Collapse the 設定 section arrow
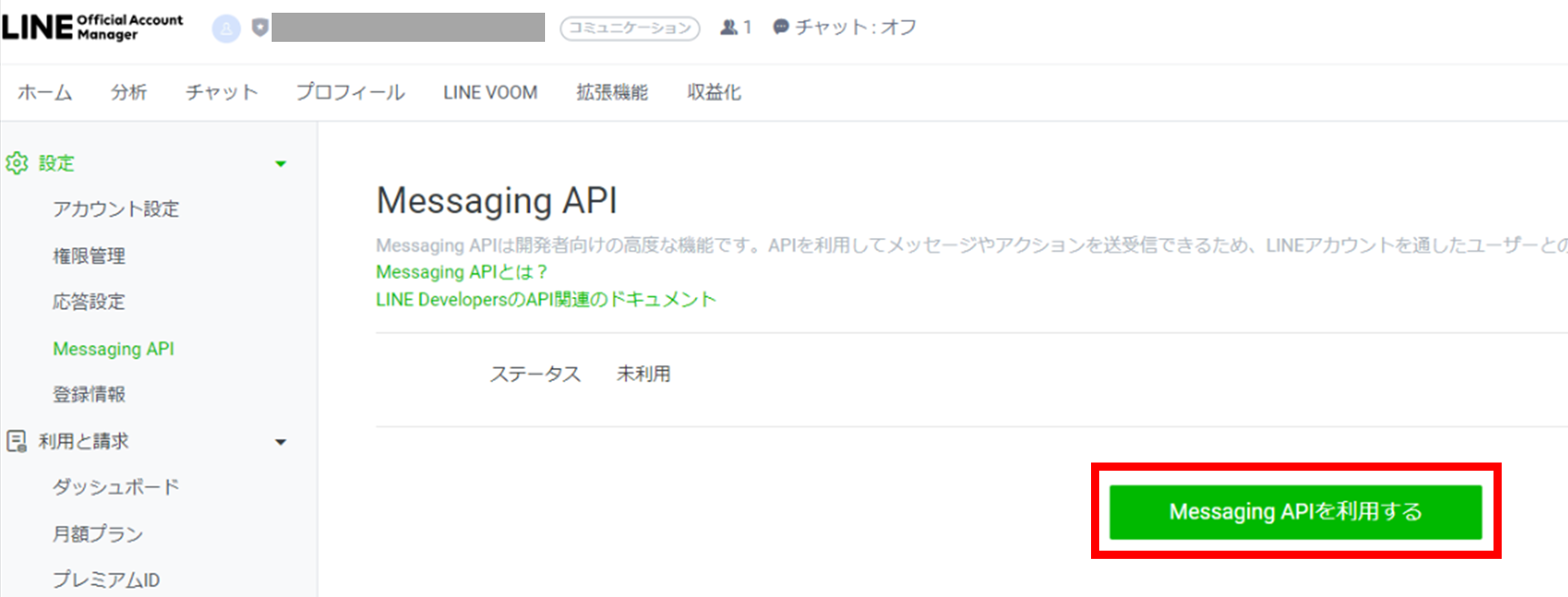 [281, 164]
